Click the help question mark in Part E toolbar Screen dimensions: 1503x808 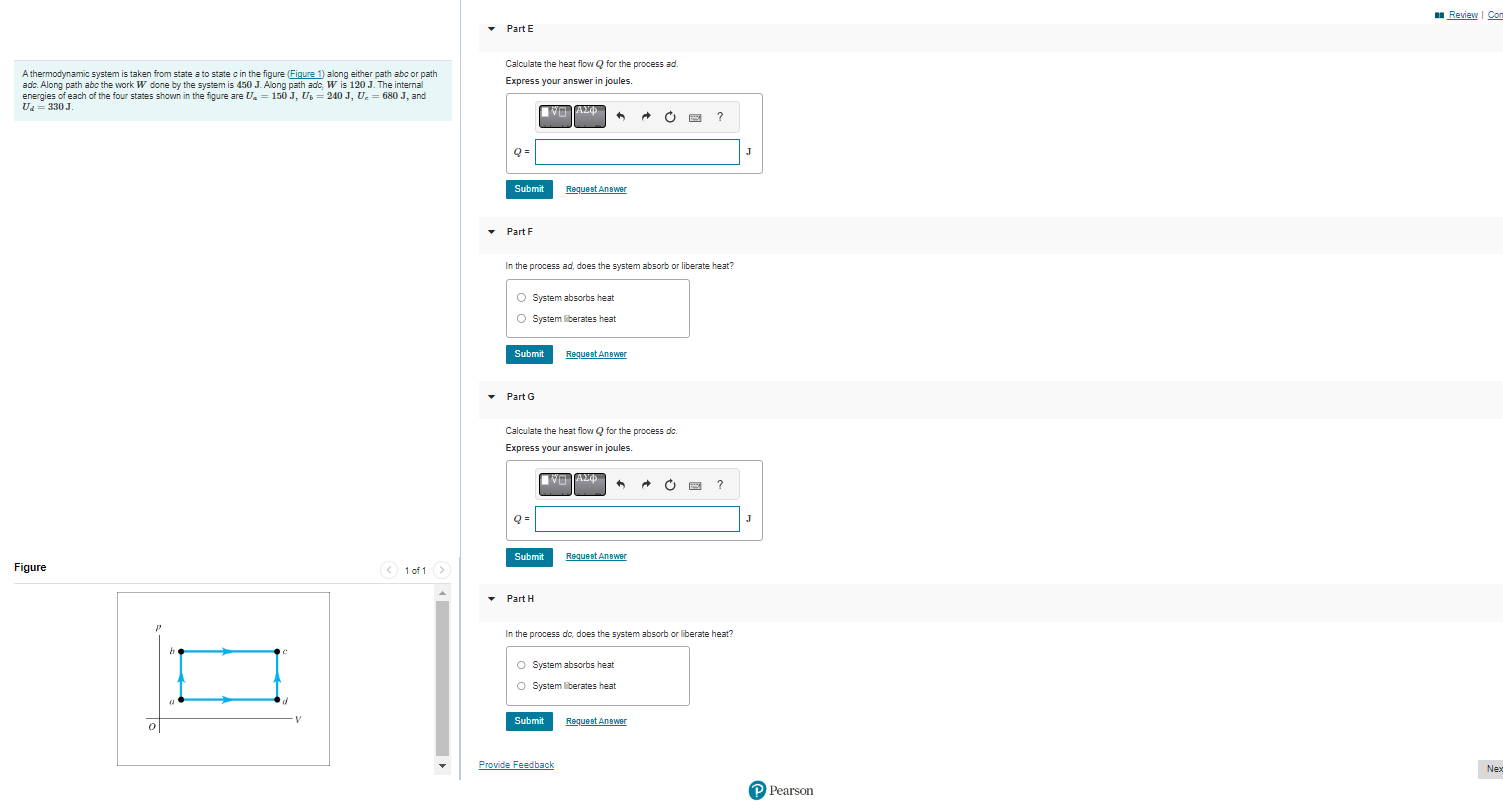[x=720, y=117]
